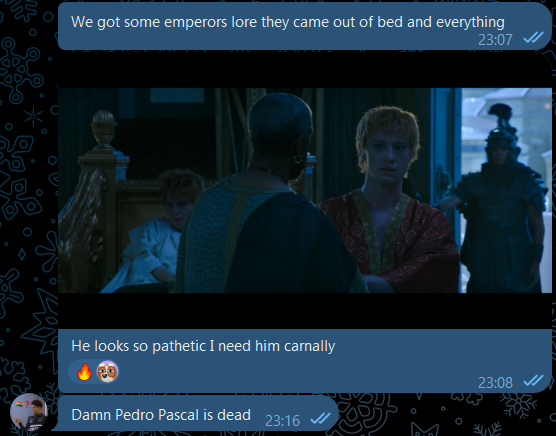The image size is (556, 436).
Task: Click the cartoon dog emoji reaction
Action: (x=107, y=371)
